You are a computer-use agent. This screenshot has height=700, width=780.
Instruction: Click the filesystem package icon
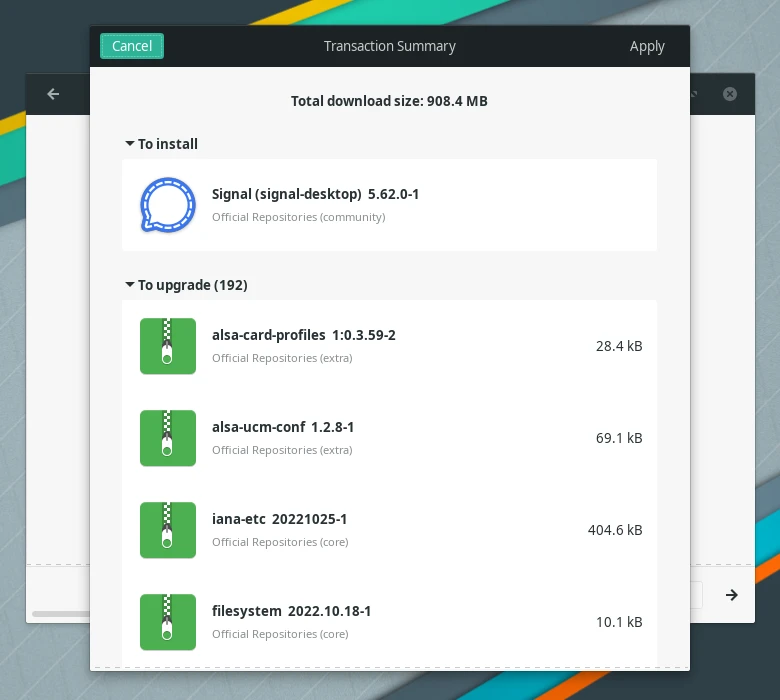(x=168, y=622)
